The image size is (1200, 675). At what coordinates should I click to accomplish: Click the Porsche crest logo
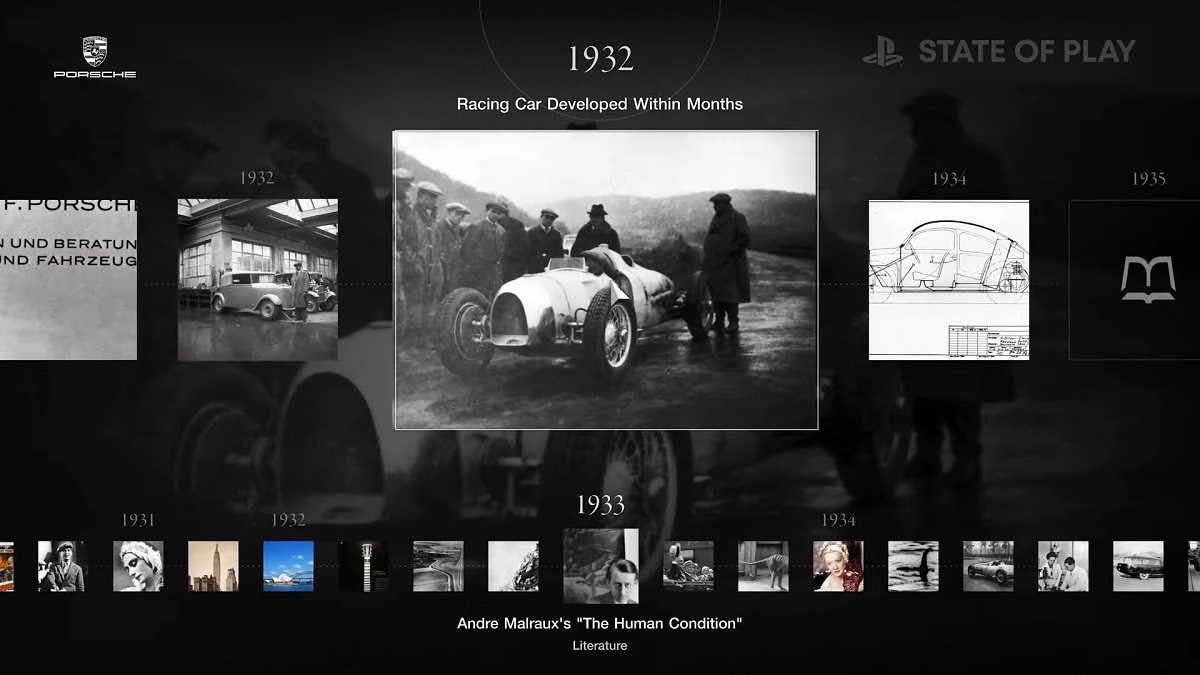[x=95, y=52]
